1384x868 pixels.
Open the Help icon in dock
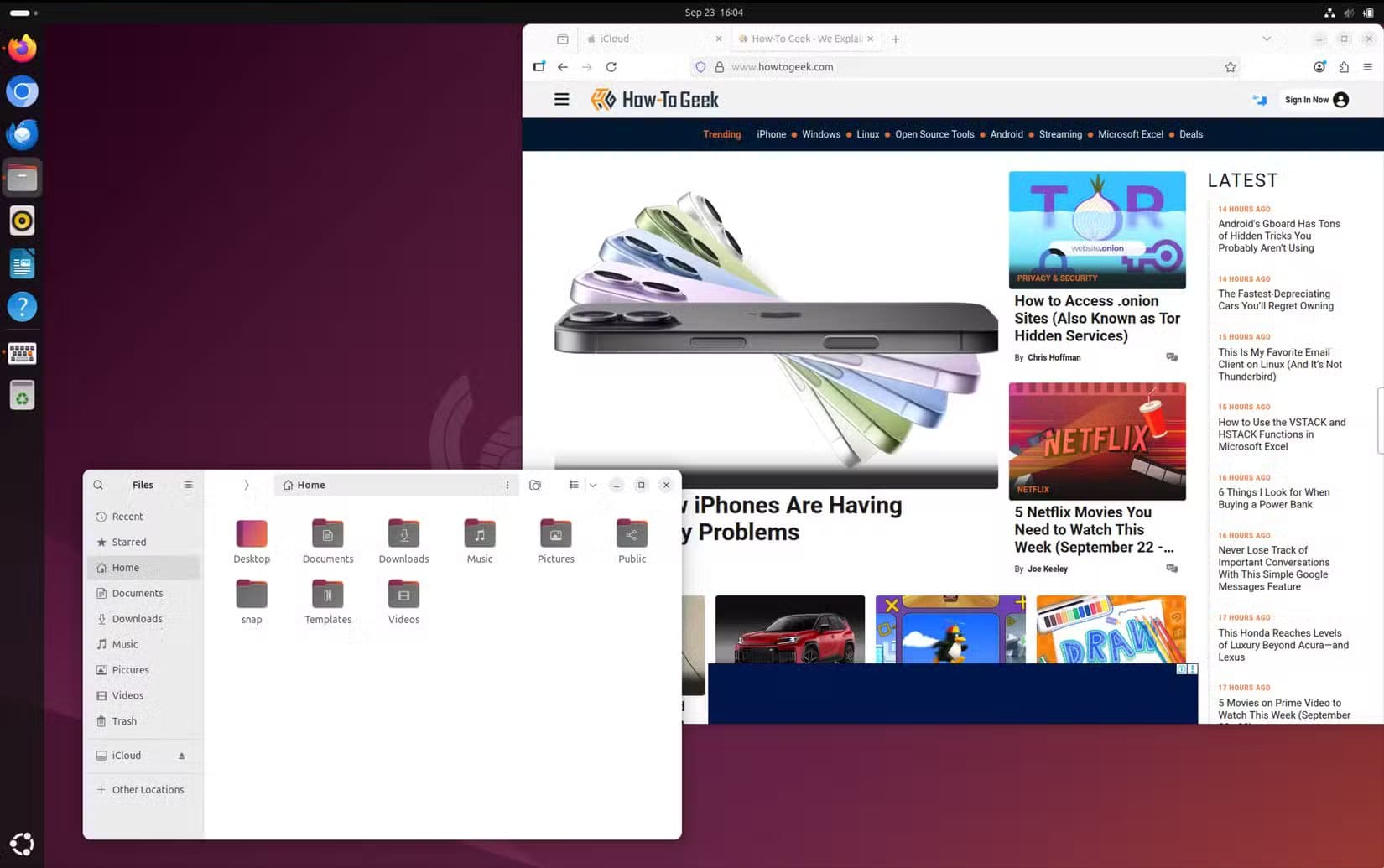22,307
